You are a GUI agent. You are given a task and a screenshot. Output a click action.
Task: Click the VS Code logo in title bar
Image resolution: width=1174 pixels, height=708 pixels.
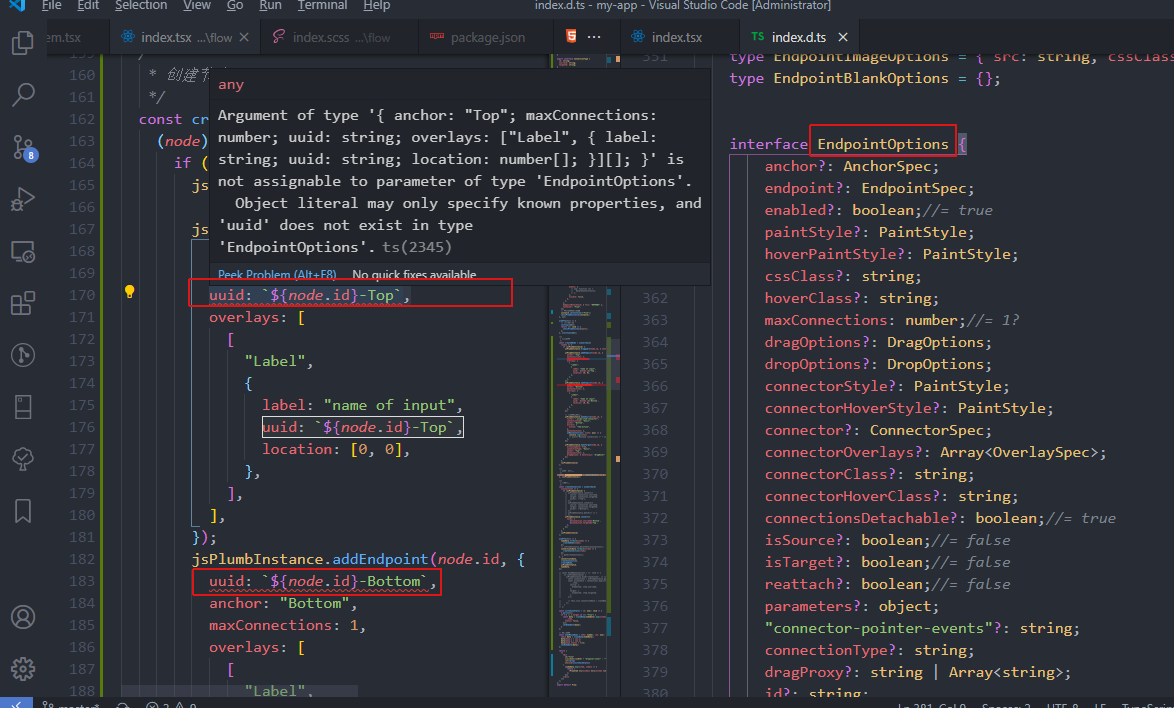coord(16,5)
